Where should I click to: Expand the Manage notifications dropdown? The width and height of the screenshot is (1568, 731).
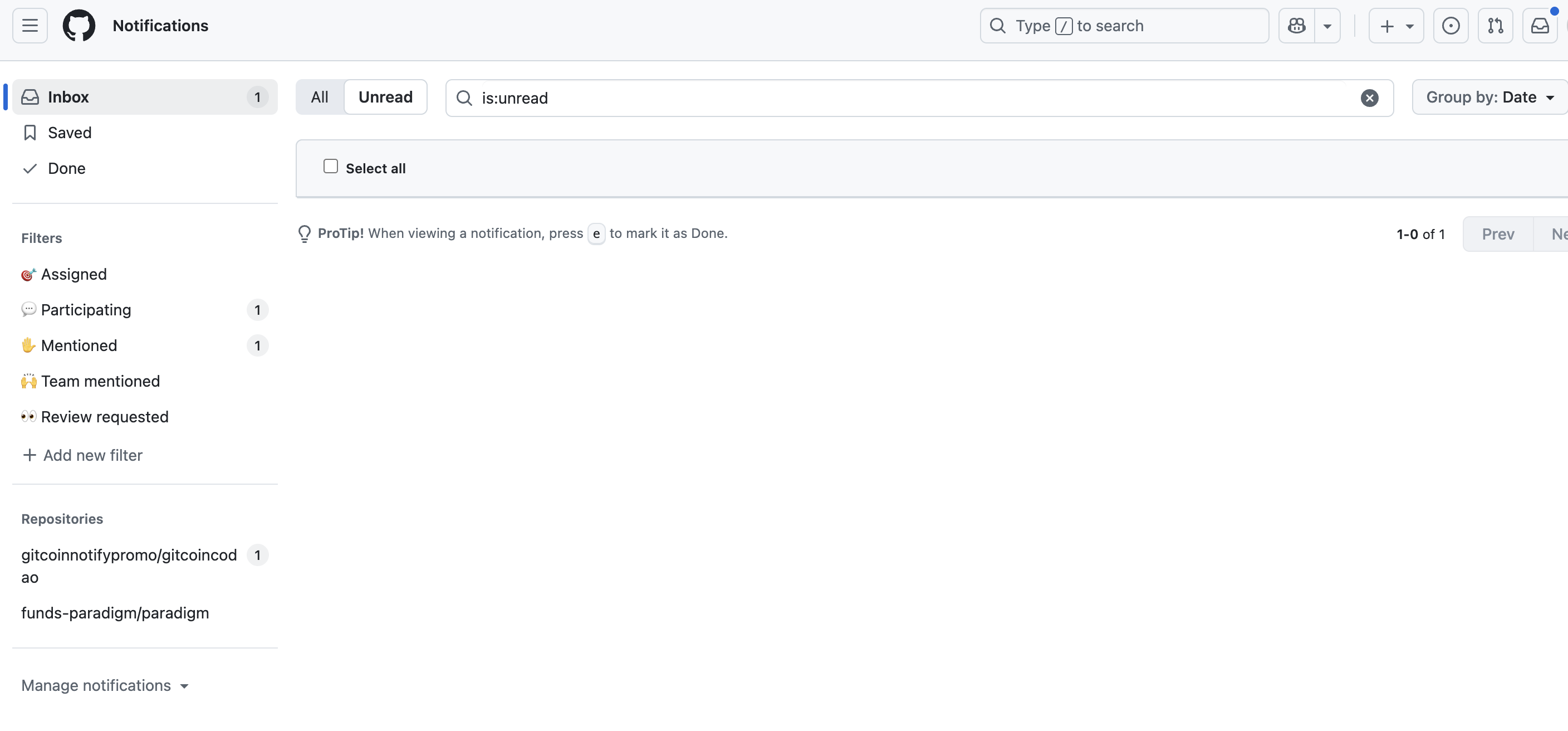[x=105, y=685]
